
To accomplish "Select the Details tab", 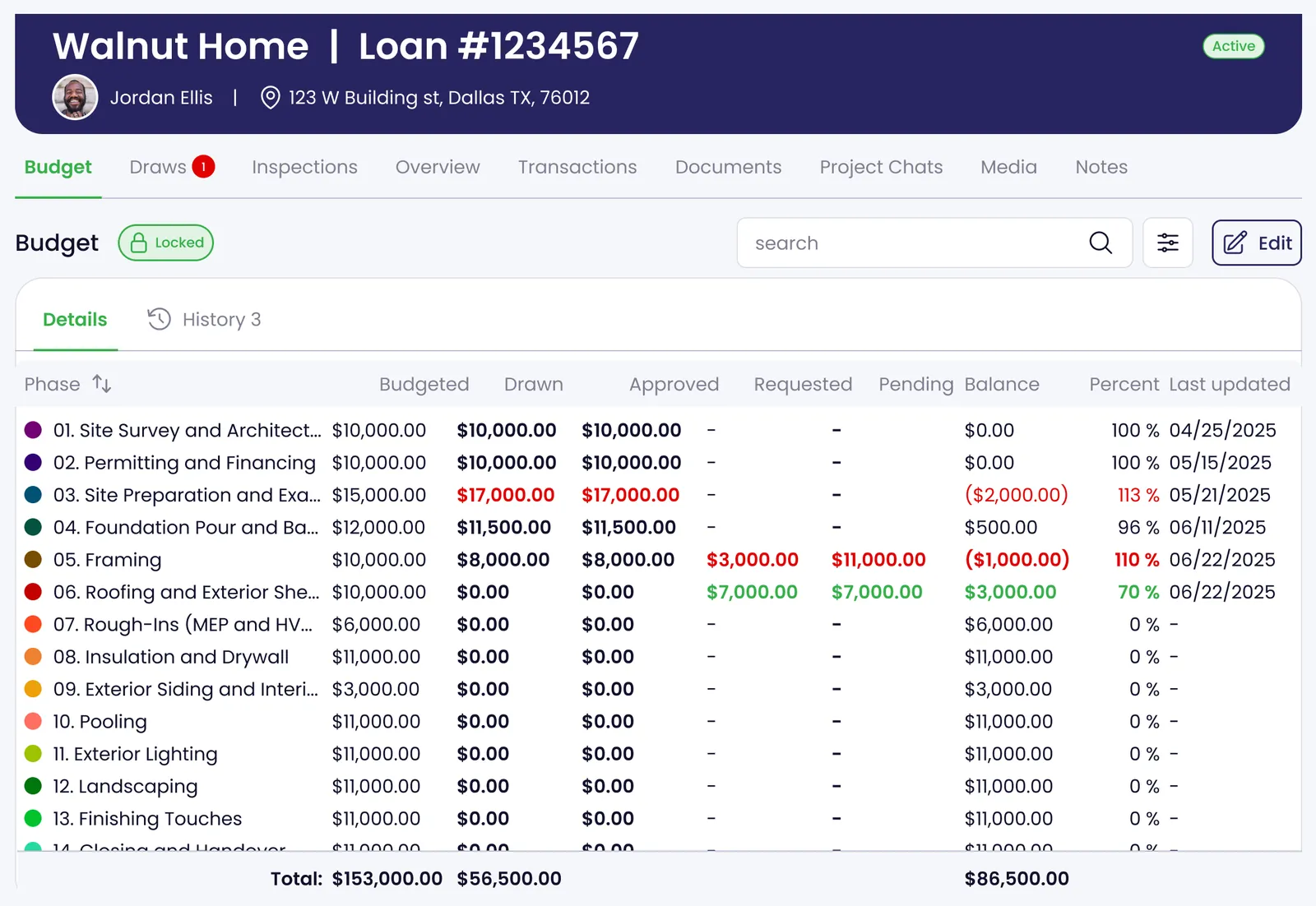I will click(75, 319).
